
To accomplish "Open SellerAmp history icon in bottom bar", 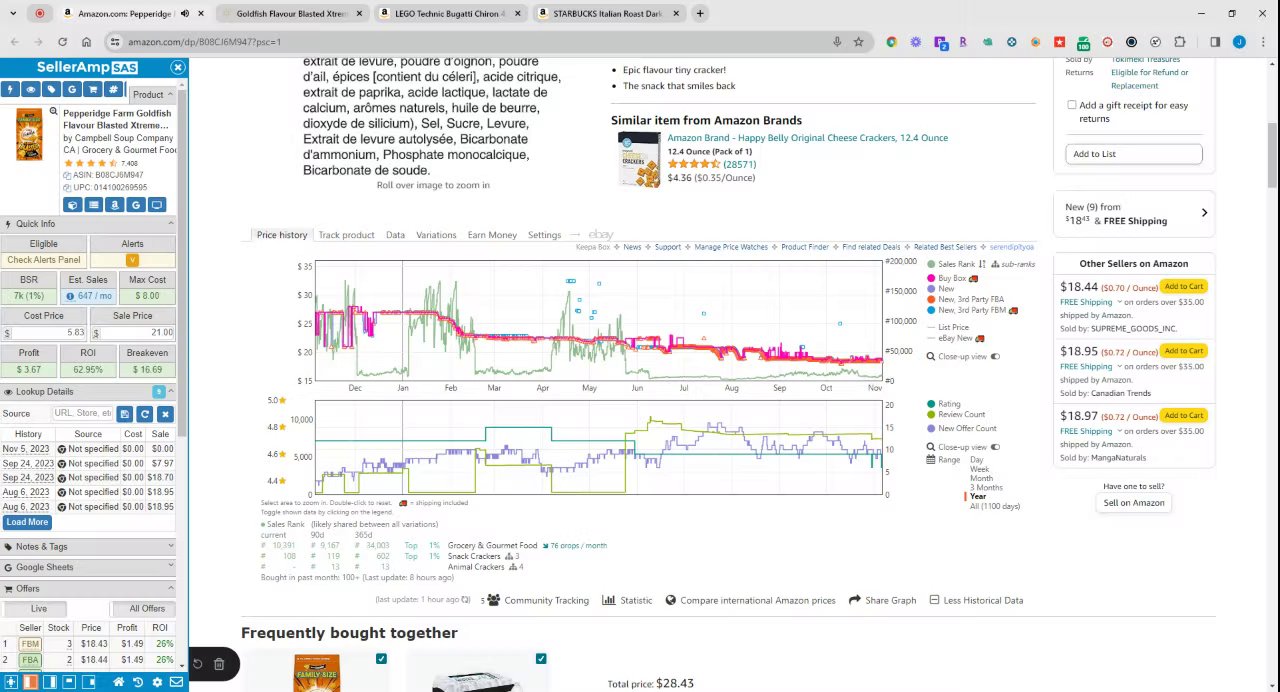I will coord(137,682).
